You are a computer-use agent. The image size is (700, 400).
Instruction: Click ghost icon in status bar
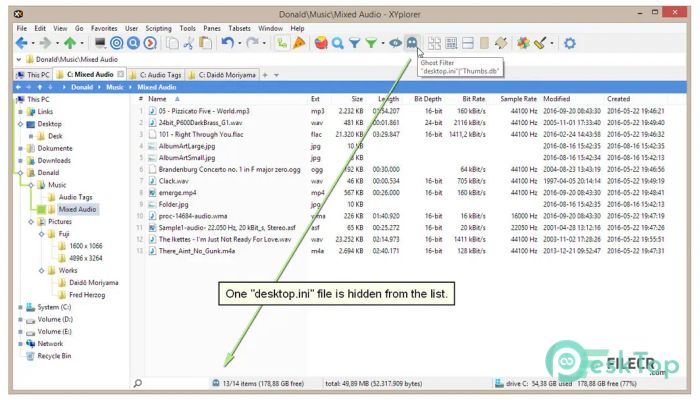[x=216, y=383]
